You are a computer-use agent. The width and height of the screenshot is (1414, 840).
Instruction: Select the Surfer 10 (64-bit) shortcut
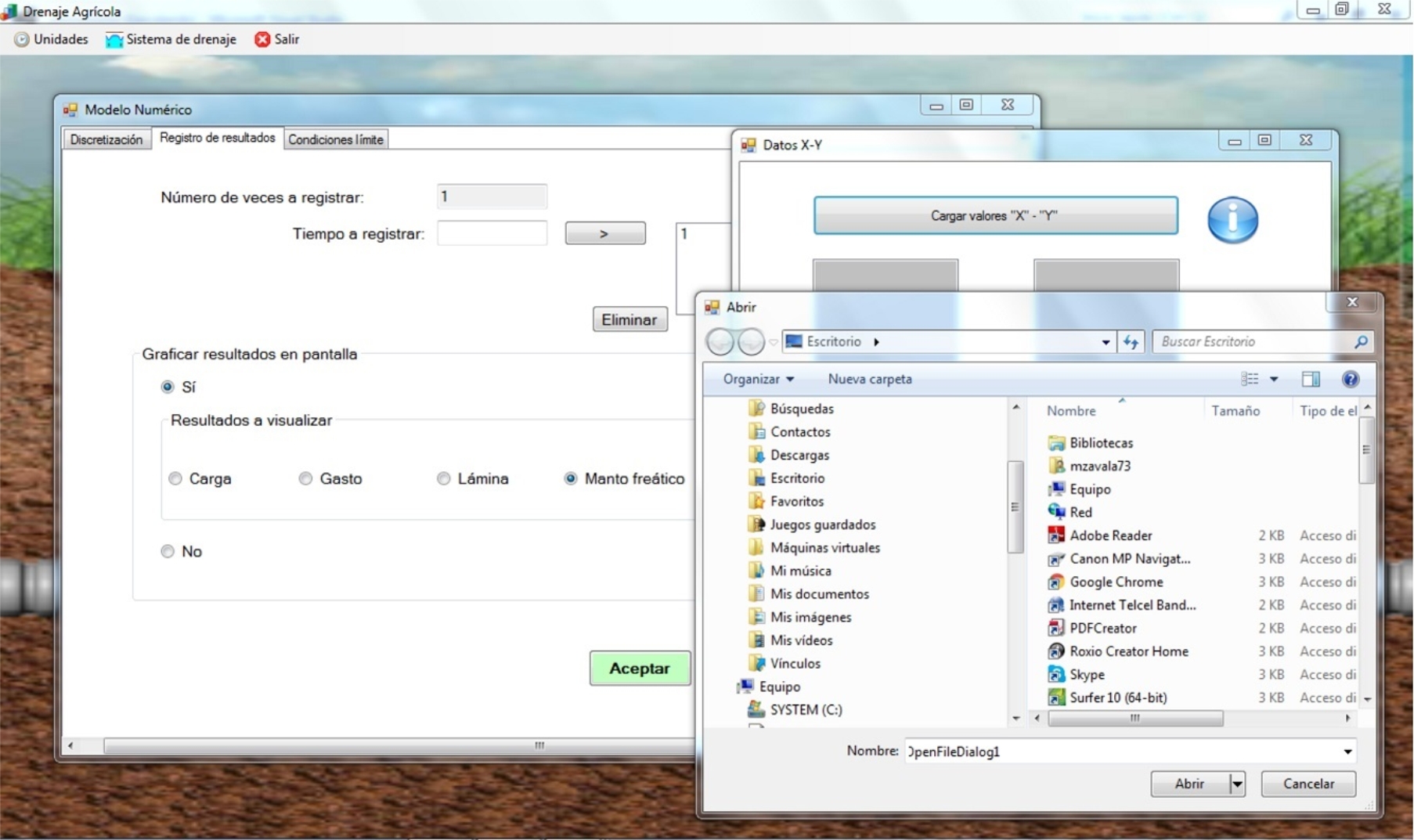(x=1117, y=698)
